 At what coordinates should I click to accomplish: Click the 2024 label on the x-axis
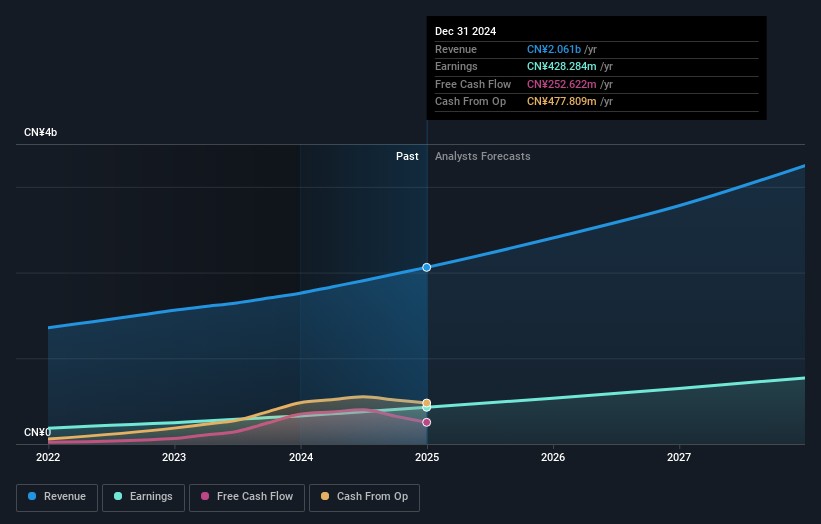point(300,457)
